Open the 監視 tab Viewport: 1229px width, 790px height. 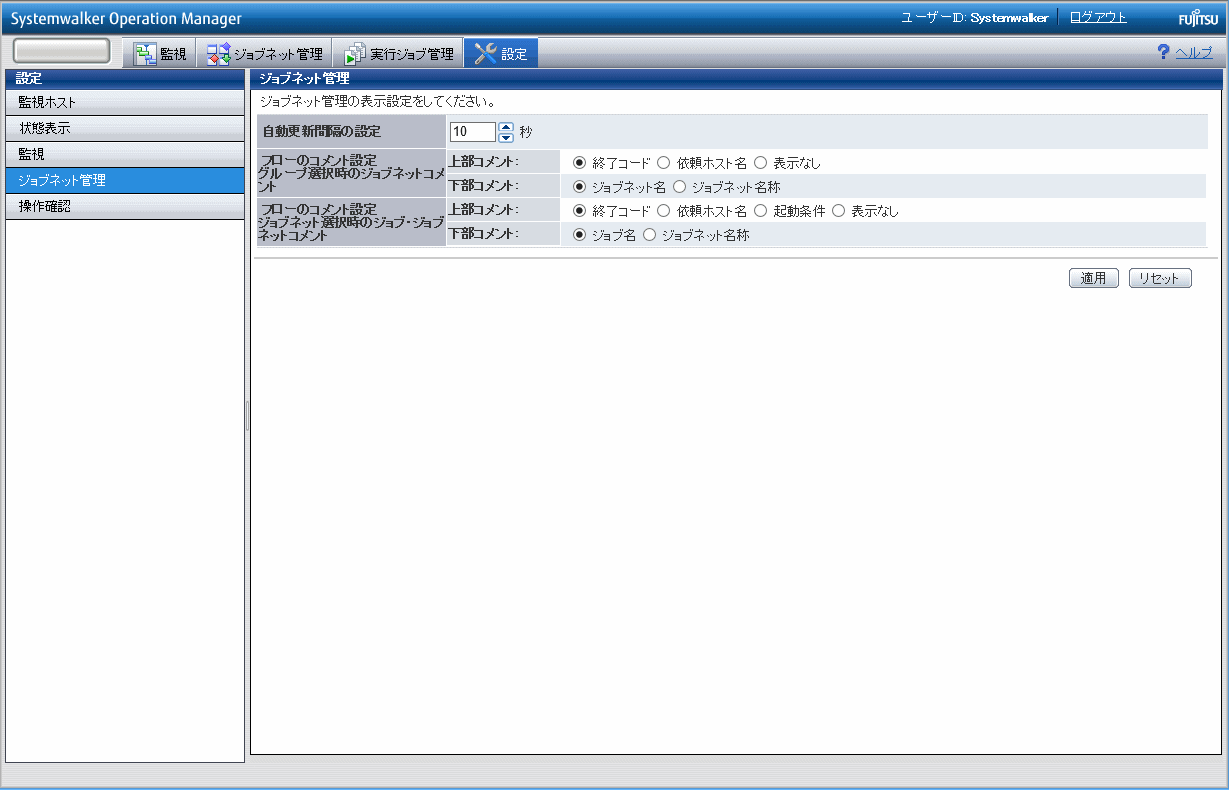pos(160,54)
